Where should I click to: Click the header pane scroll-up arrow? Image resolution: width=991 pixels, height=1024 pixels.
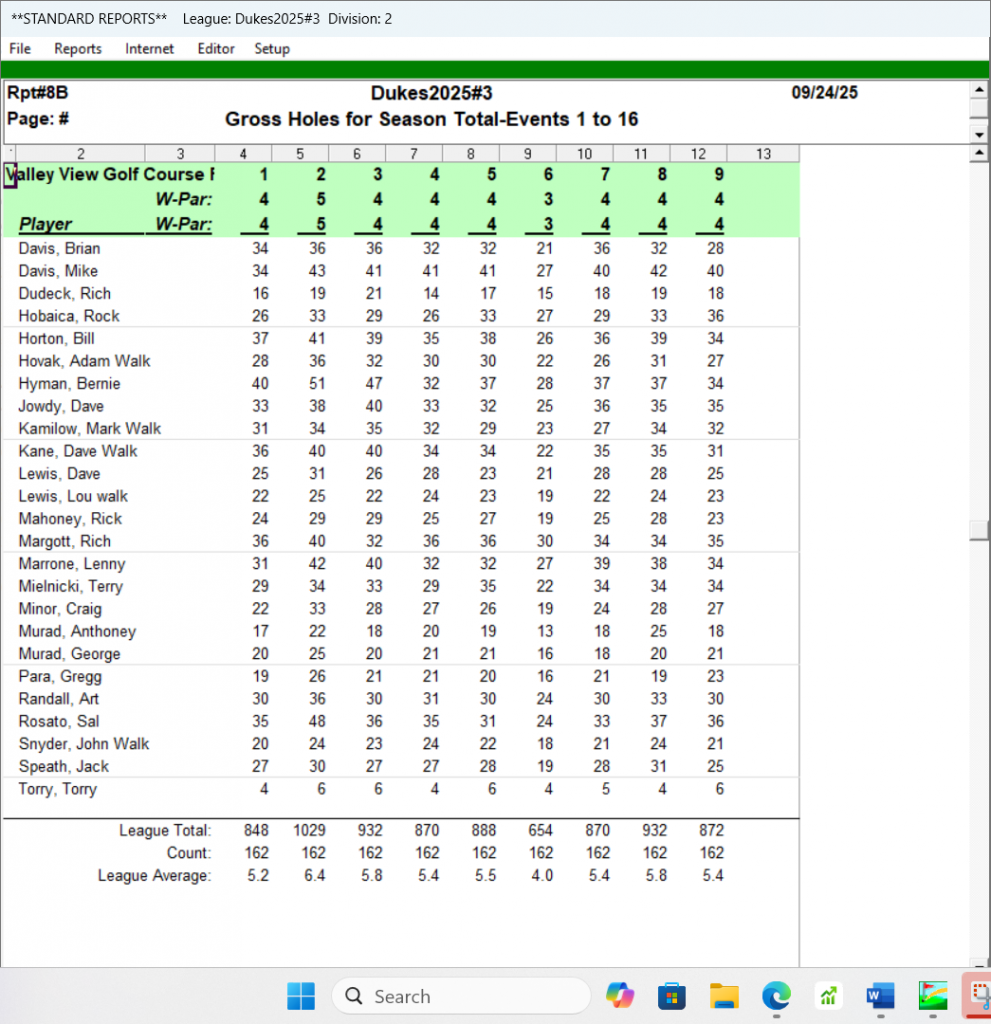(980, 90)
